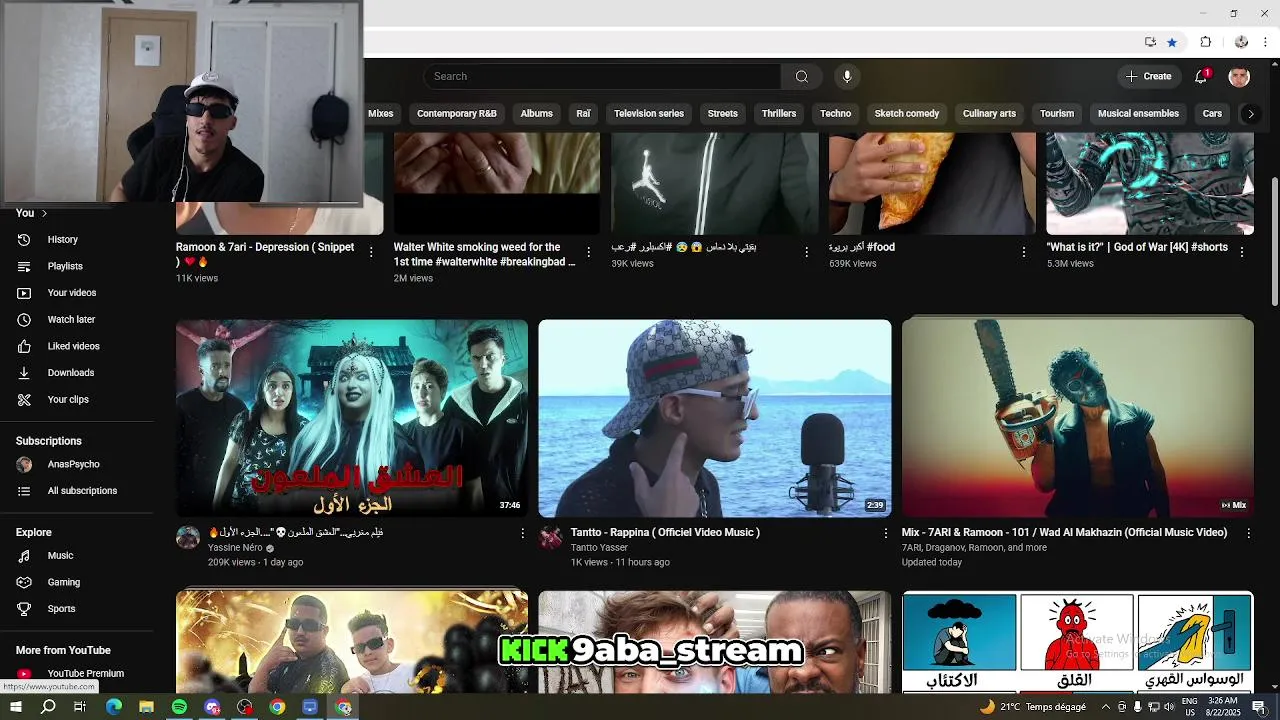Screen dimensions: 1280x720
Task: Play the 101 / Wad Al Makhazin mix thumbnail
Action: [x=1078, y=418]
